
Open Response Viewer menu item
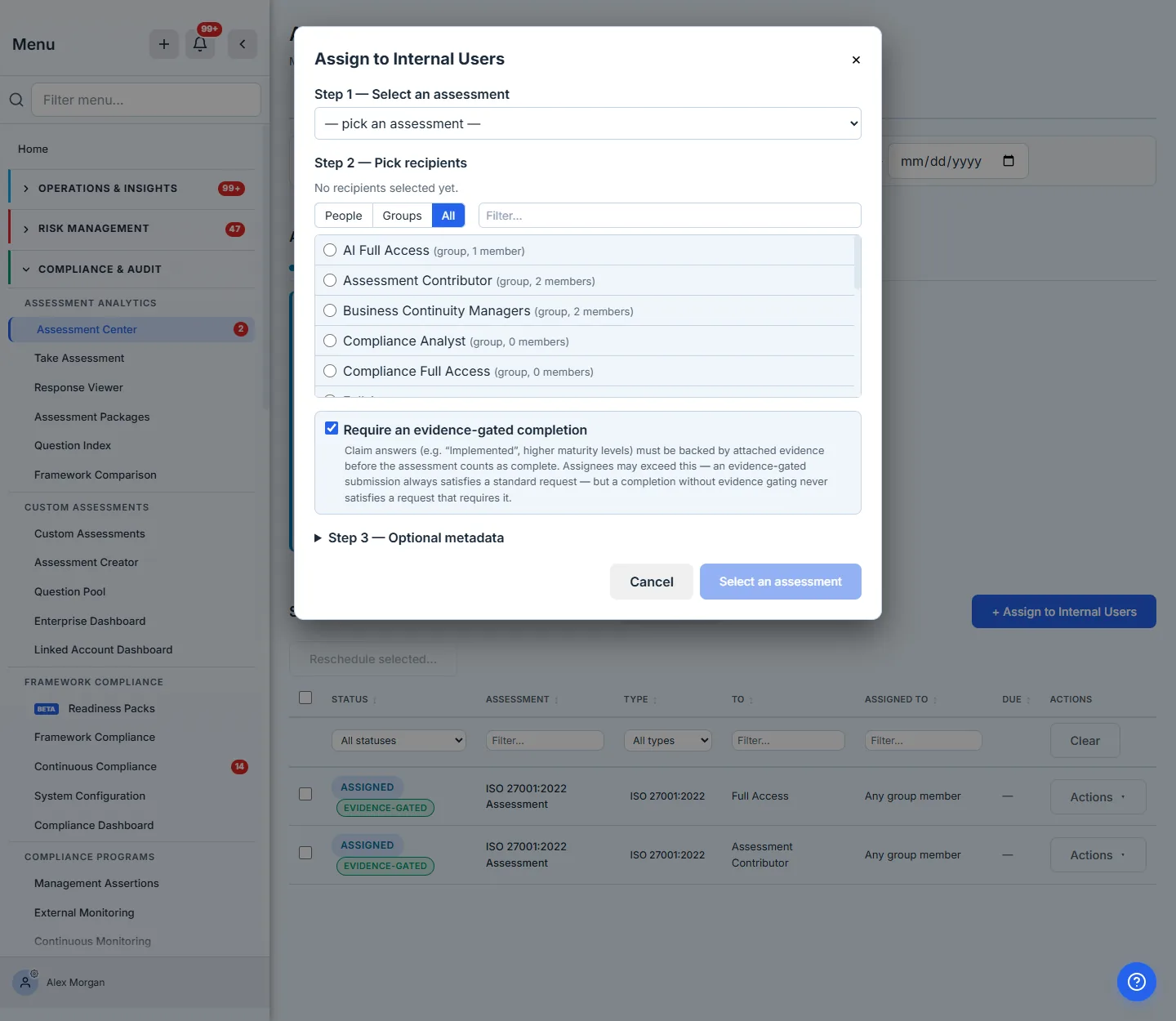click(x=78, y=388)
